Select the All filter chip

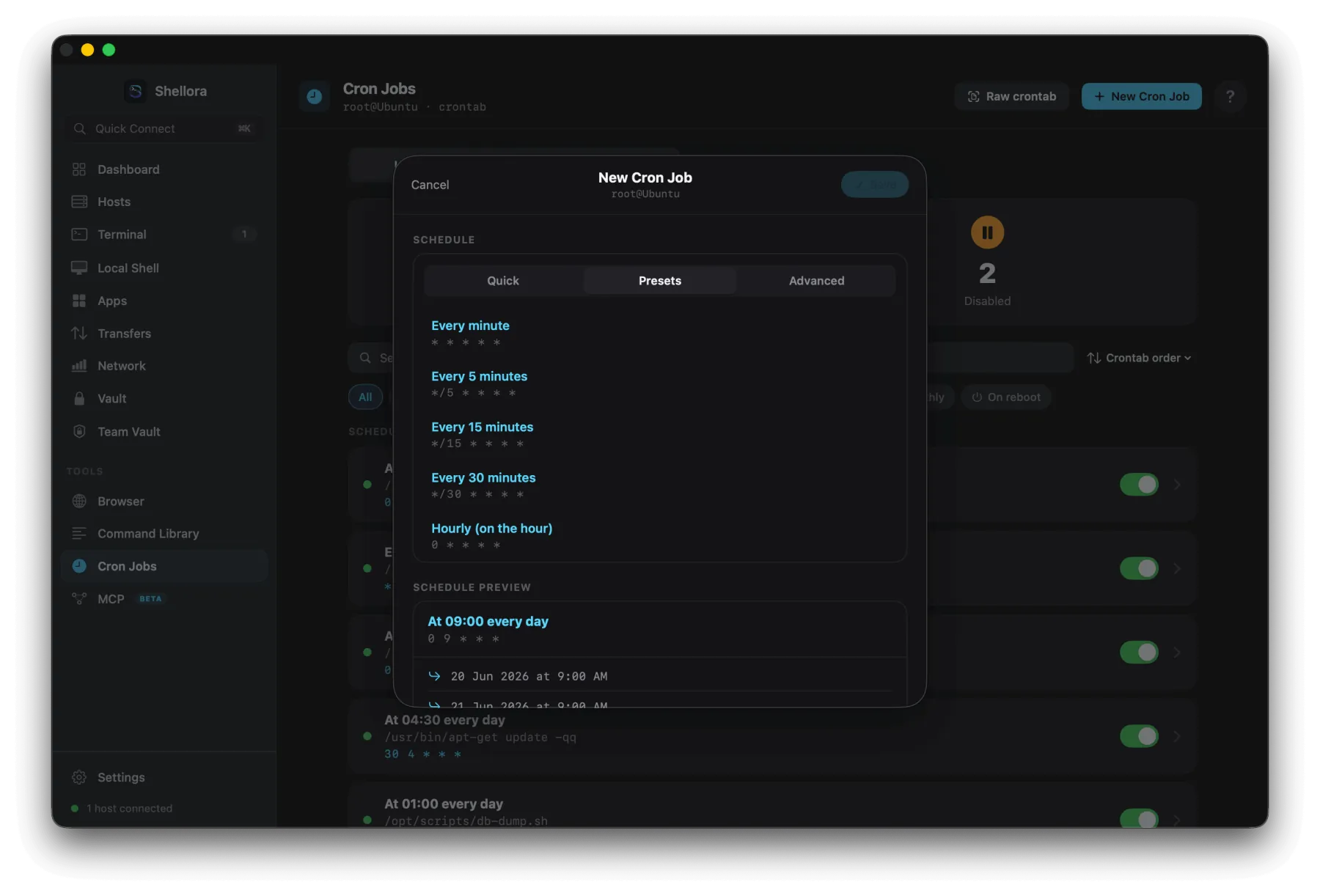tap(365, 397)
